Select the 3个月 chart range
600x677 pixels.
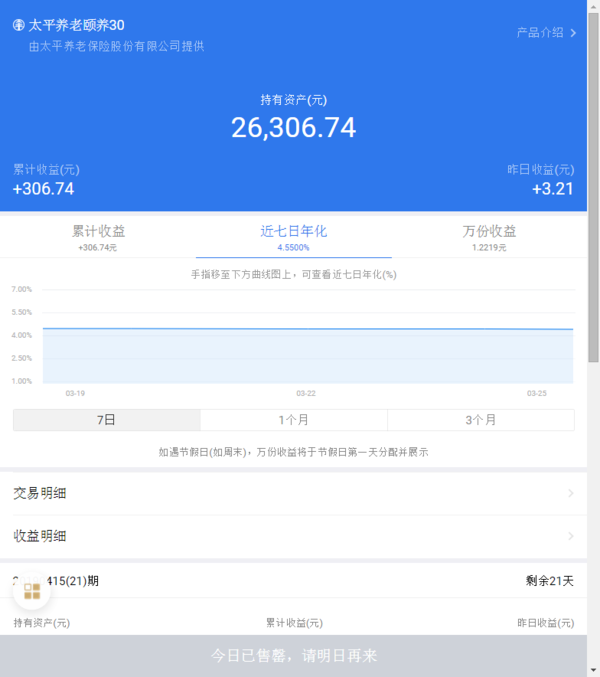tap(481, 420)
